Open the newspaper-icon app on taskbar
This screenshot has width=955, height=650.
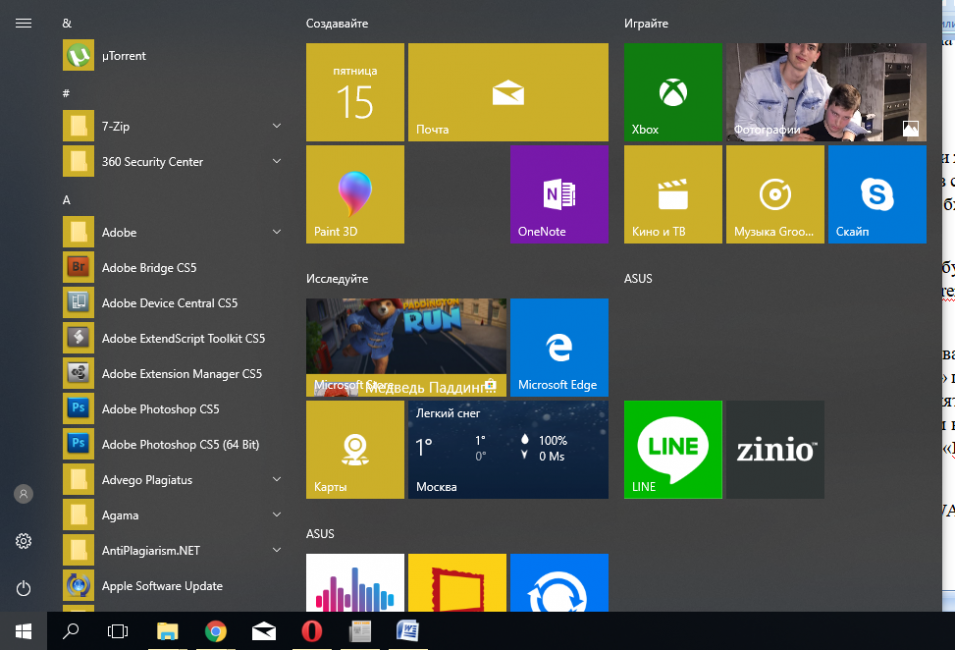[x=360, y=631]
